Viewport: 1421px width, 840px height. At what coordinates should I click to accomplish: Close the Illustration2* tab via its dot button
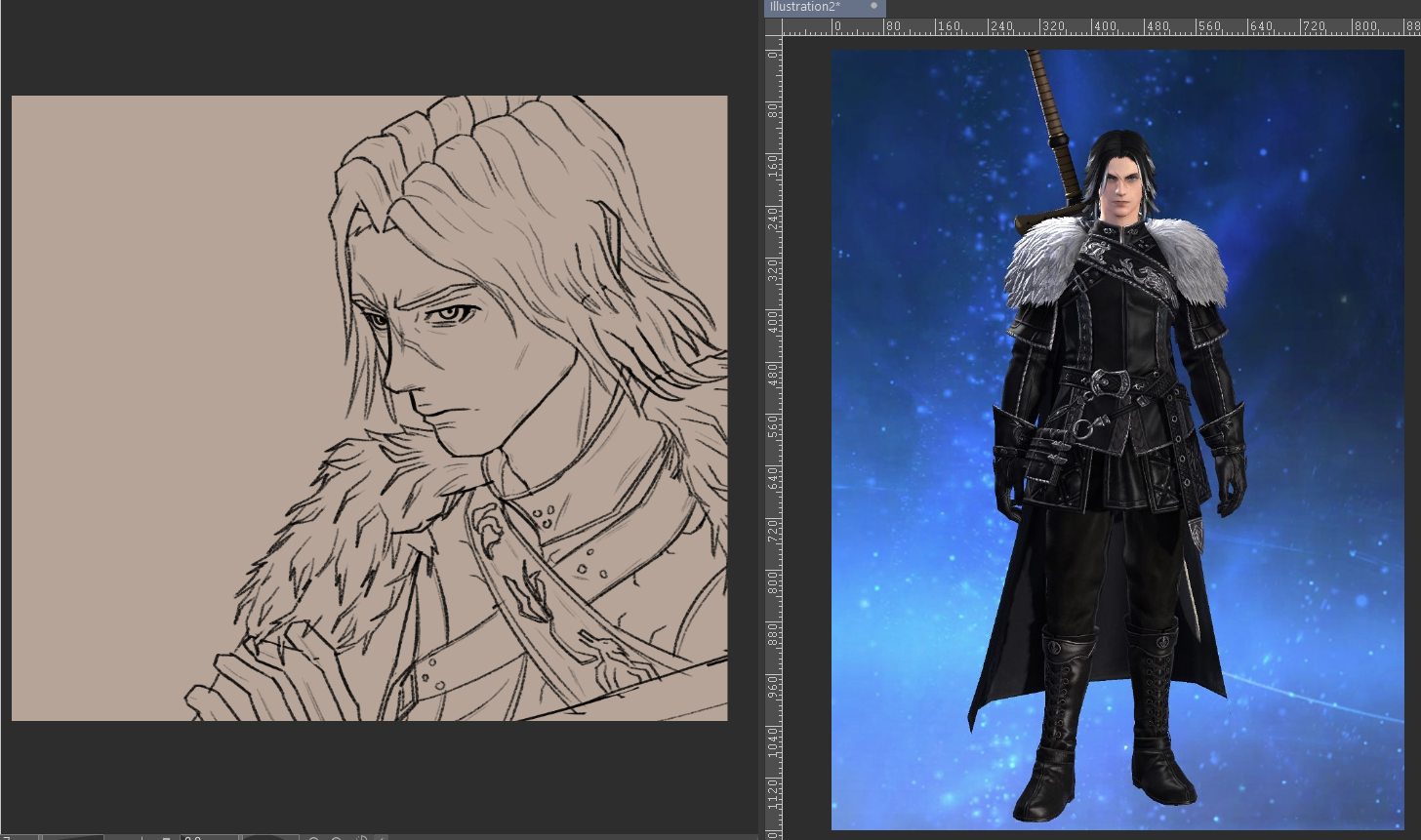point(873,6)
